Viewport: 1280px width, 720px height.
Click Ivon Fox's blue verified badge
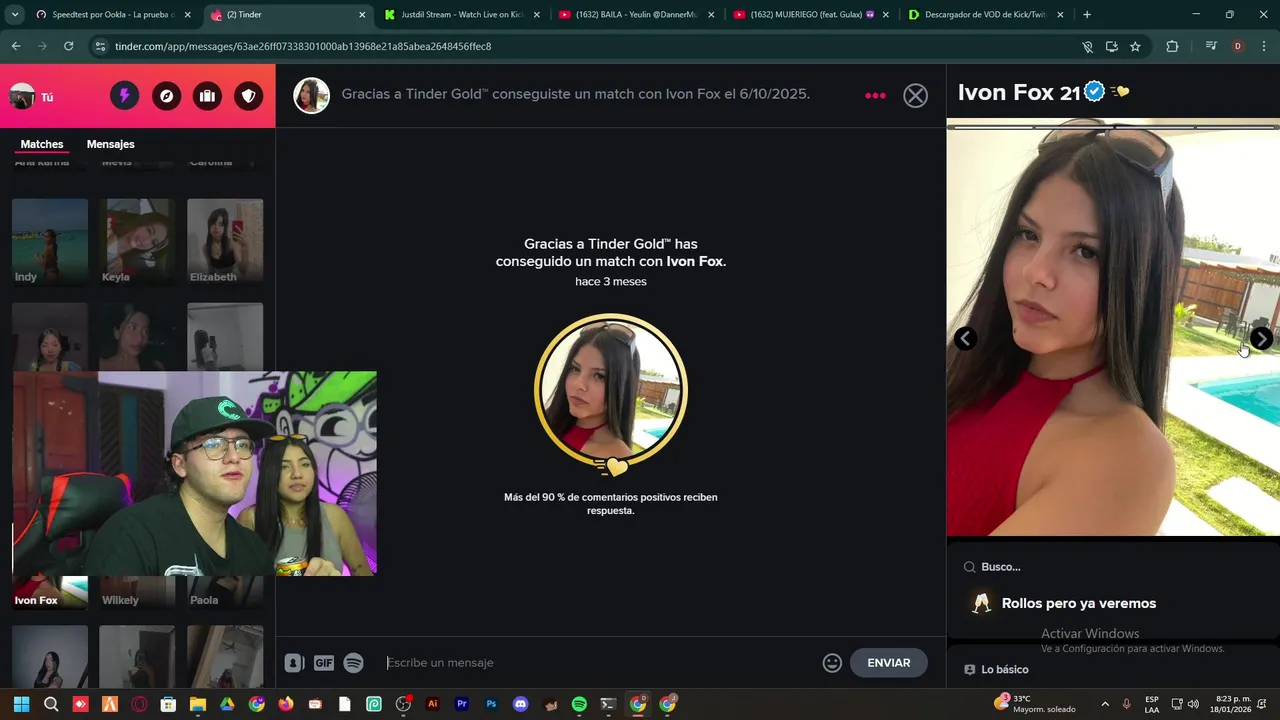1095,92
